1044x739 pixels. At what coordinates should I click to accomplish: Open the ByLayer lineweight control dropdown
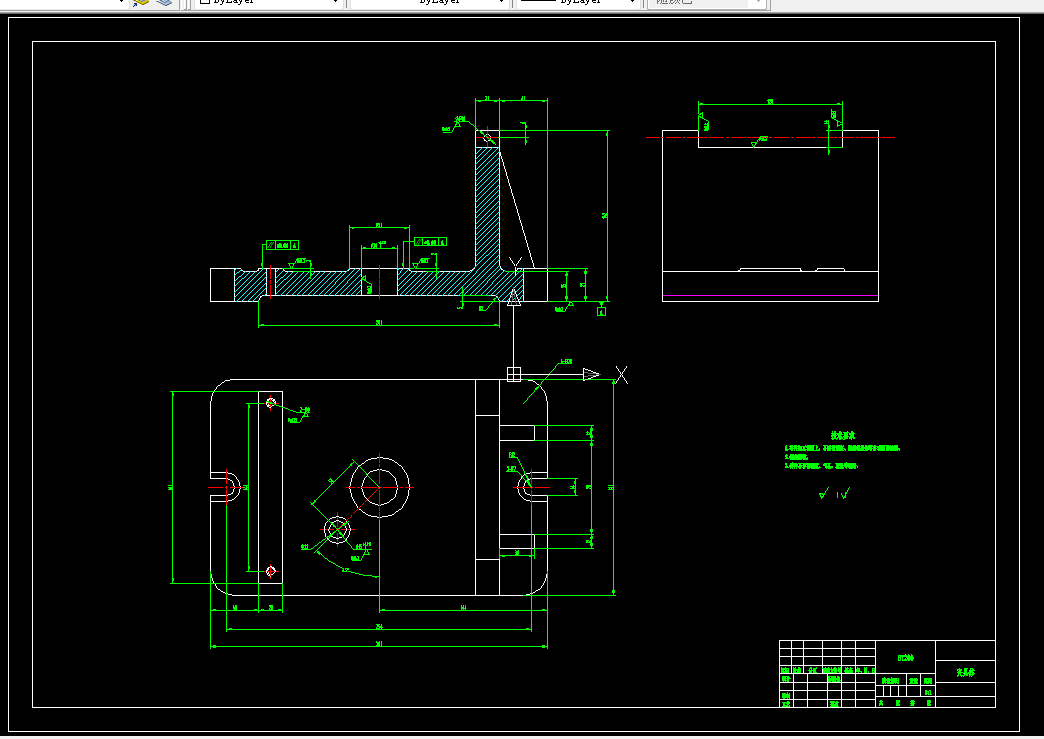click(x=578, y=2)
